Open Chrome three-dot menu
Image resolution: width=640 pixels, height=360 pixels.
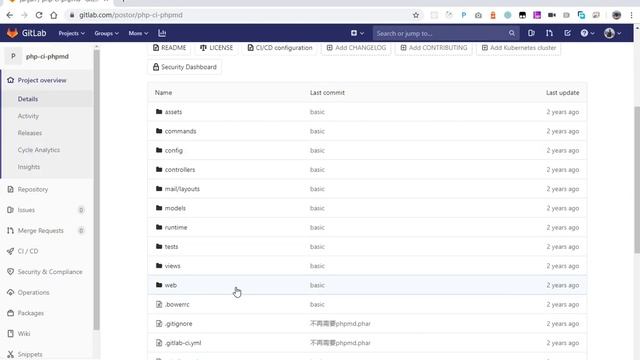[631, 15]
